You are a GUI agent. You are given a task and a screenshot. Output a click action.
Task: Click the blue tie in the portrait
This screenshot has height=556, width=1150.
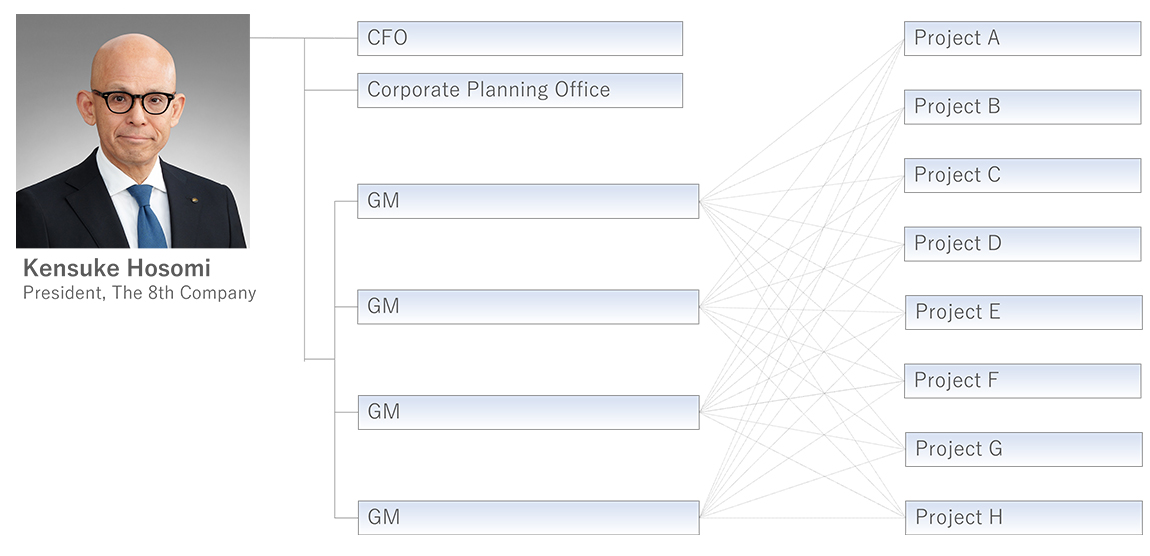(x=147, y=219)
